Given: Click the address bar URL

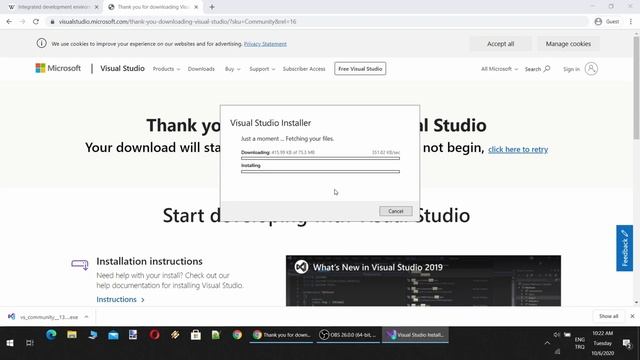Looking at the screenshot, I should point(178,22).
